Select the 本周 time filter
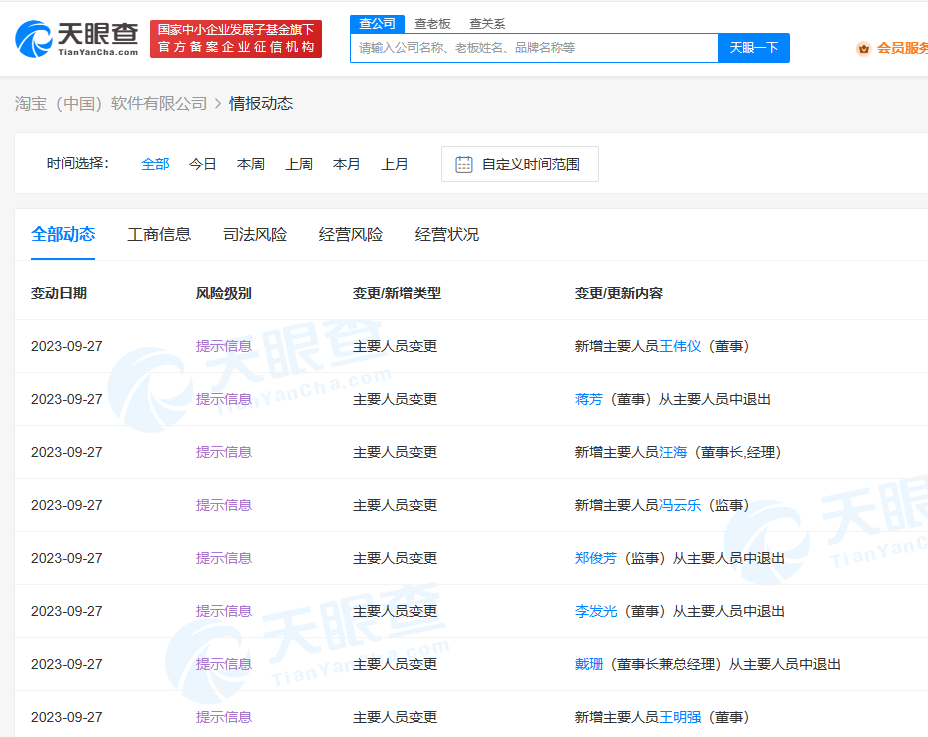Screen dimensions: 928x737 coord(251,164)
